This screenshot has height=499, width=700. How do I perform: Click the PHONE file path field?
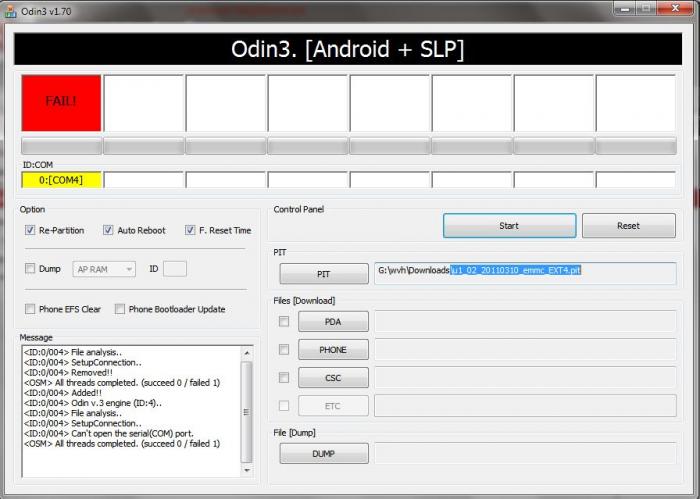click(x=525, y=349)
